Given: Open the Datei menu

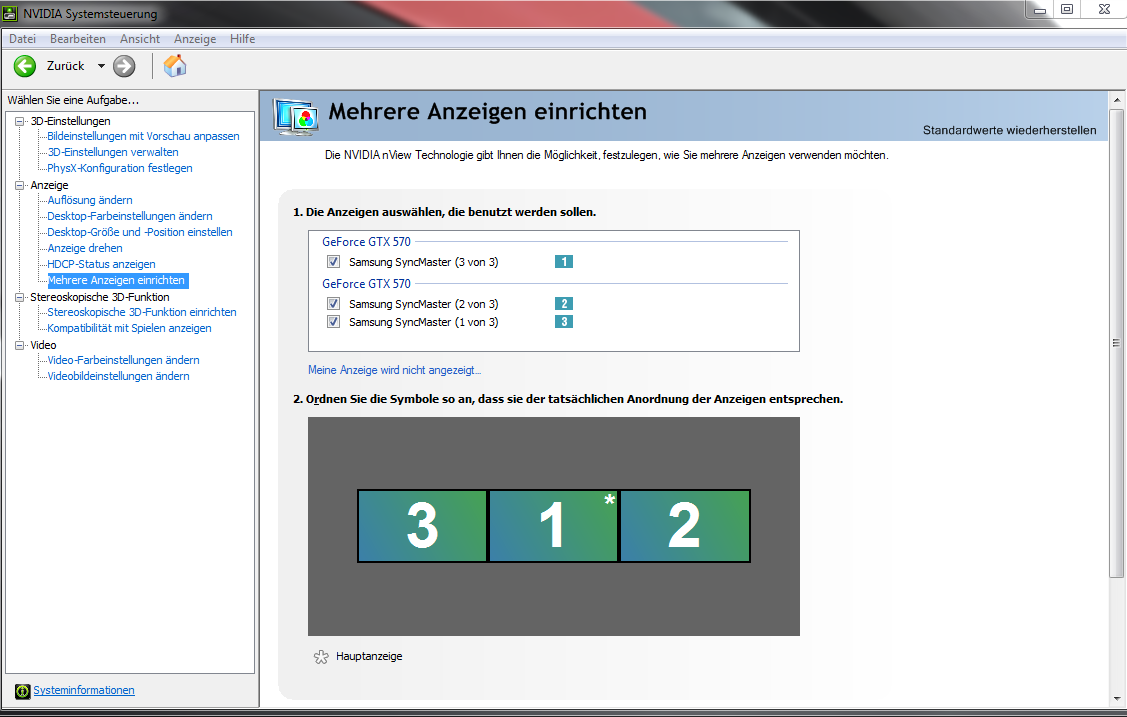Looking at the screenshot, I should click(22, 39).
